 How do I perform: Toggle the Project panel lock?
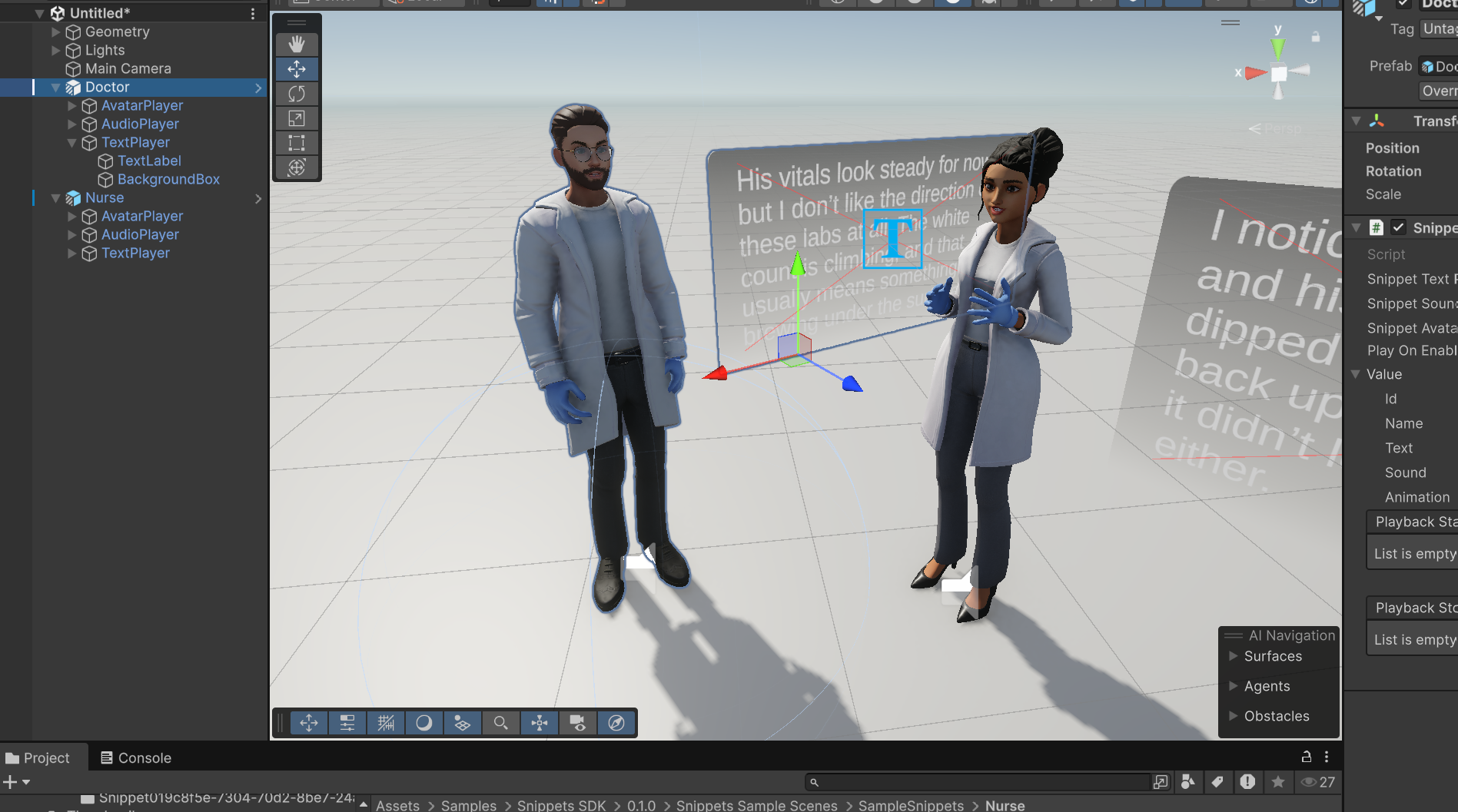pyautogui.click(x=1307, y=757)
